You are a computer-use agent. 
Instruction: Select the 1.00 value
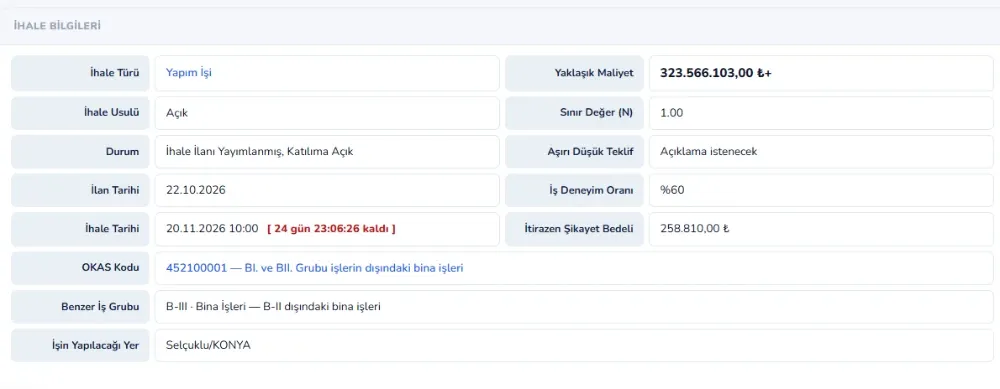click(x=672, y=113)
